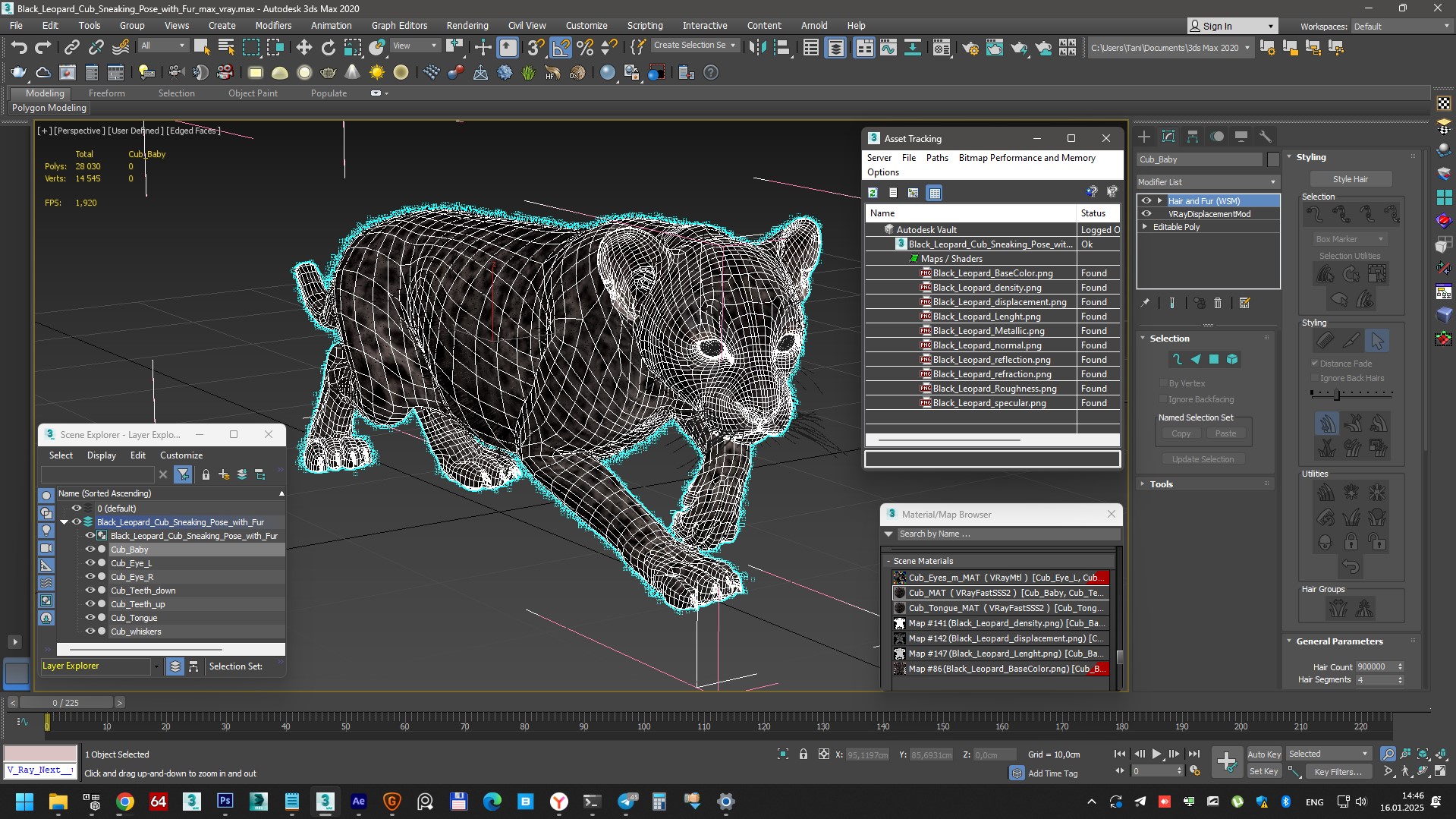1456x819 pixels.
Task: Toggle VRayDisplacementMod modifier eye
Action: (x=1146, y=214)
